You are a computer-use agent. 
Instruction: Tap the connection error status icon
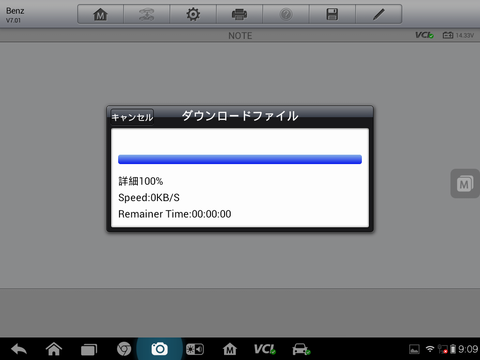(x=443, y=349)
